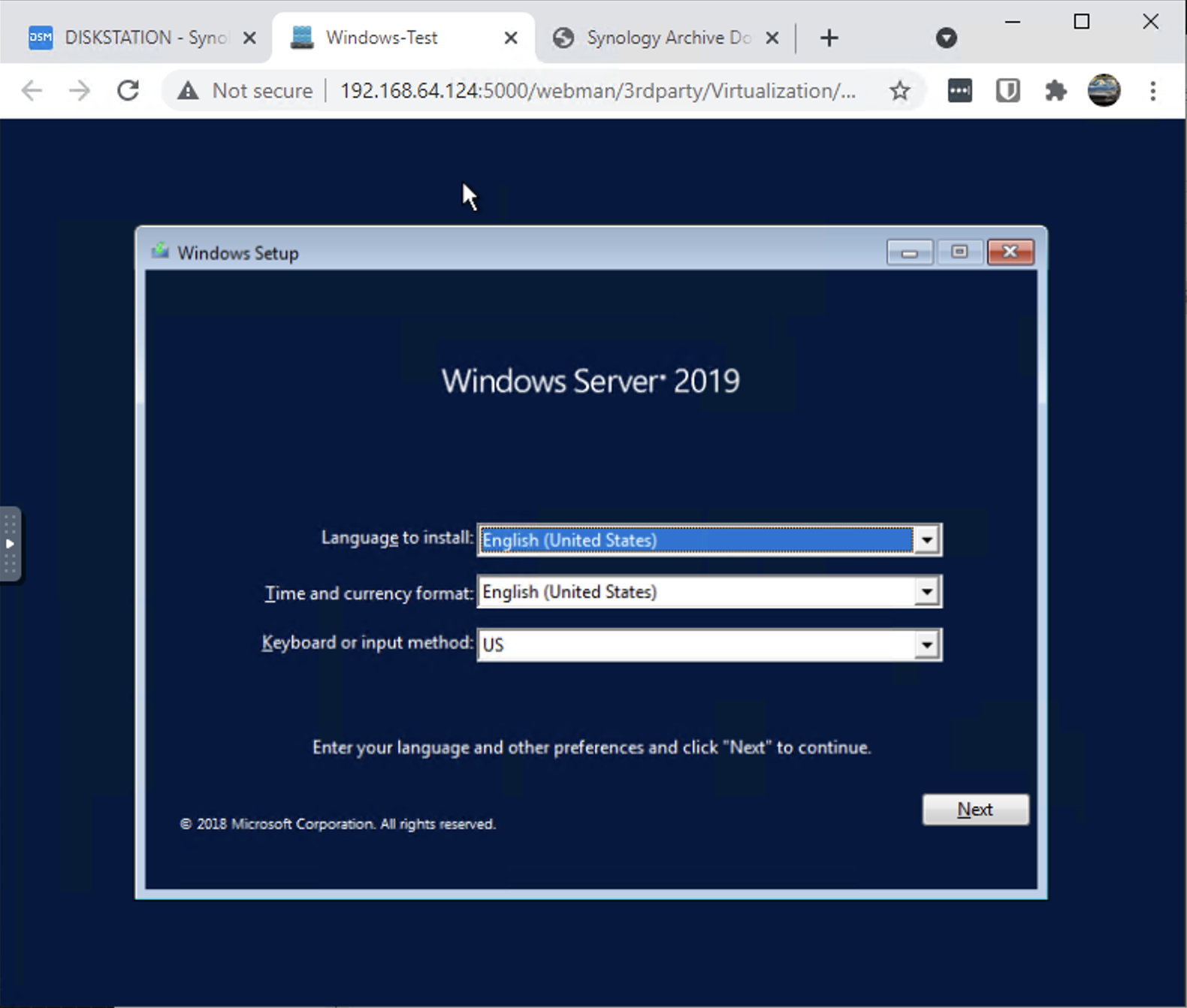Close the Synology Archive tab
1187x1008 pixels.
pos(772,38)
